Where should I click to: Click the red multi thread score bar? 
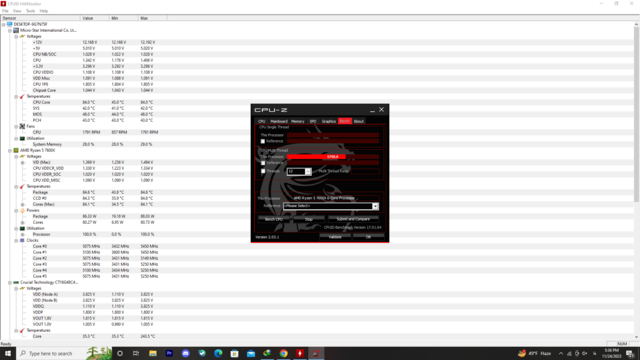tap(316, 157)
